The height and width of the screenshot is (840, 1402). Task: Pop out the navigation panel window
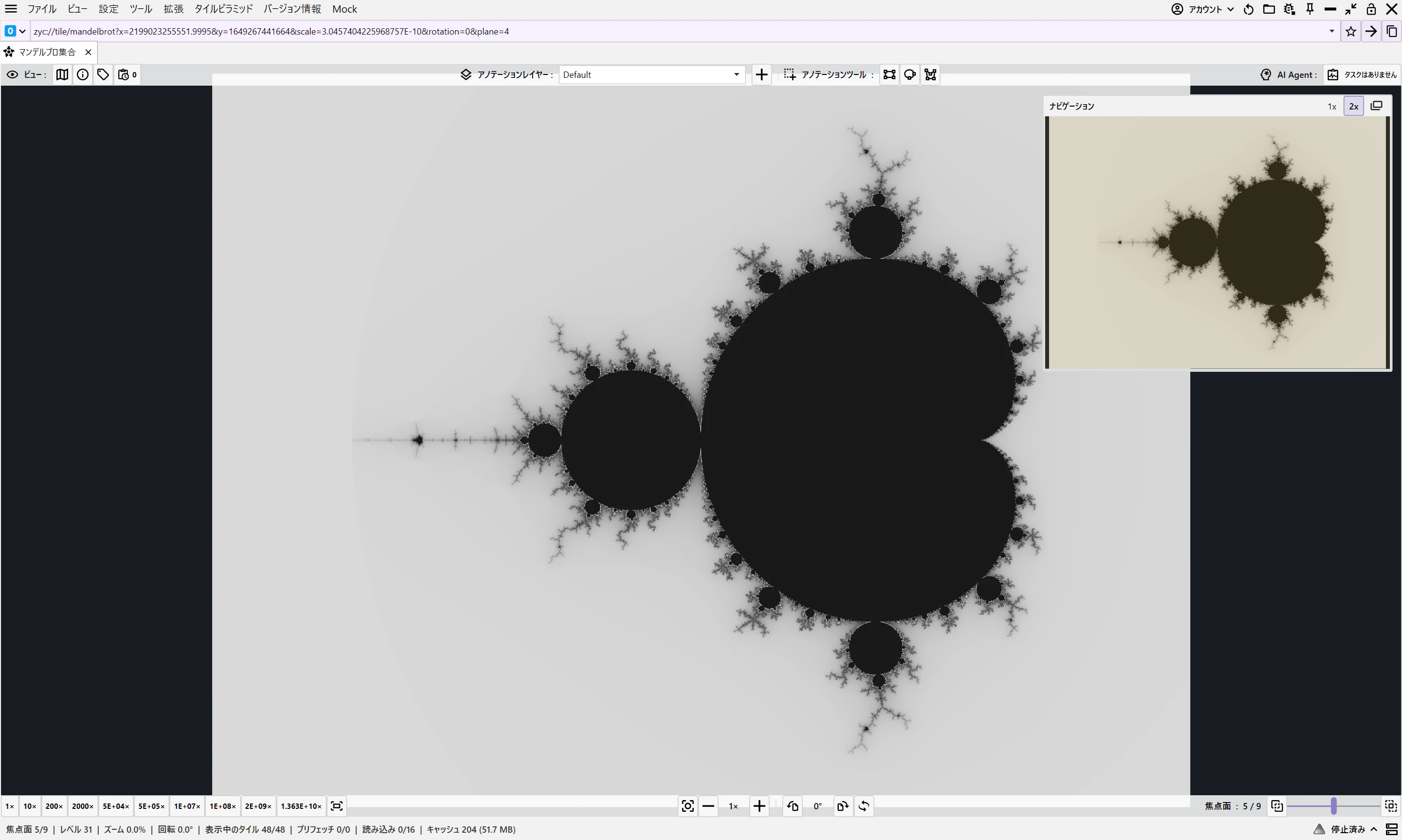point(1376,106)
